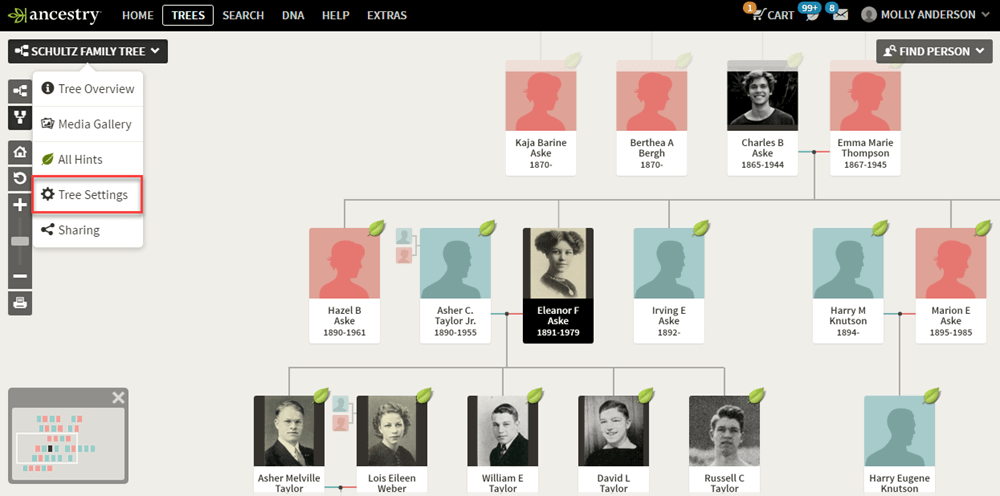Image resolution: width=1000 pixels, height=496 pixels.
Task: Zoom out with the minus icon
Action: 20,276
